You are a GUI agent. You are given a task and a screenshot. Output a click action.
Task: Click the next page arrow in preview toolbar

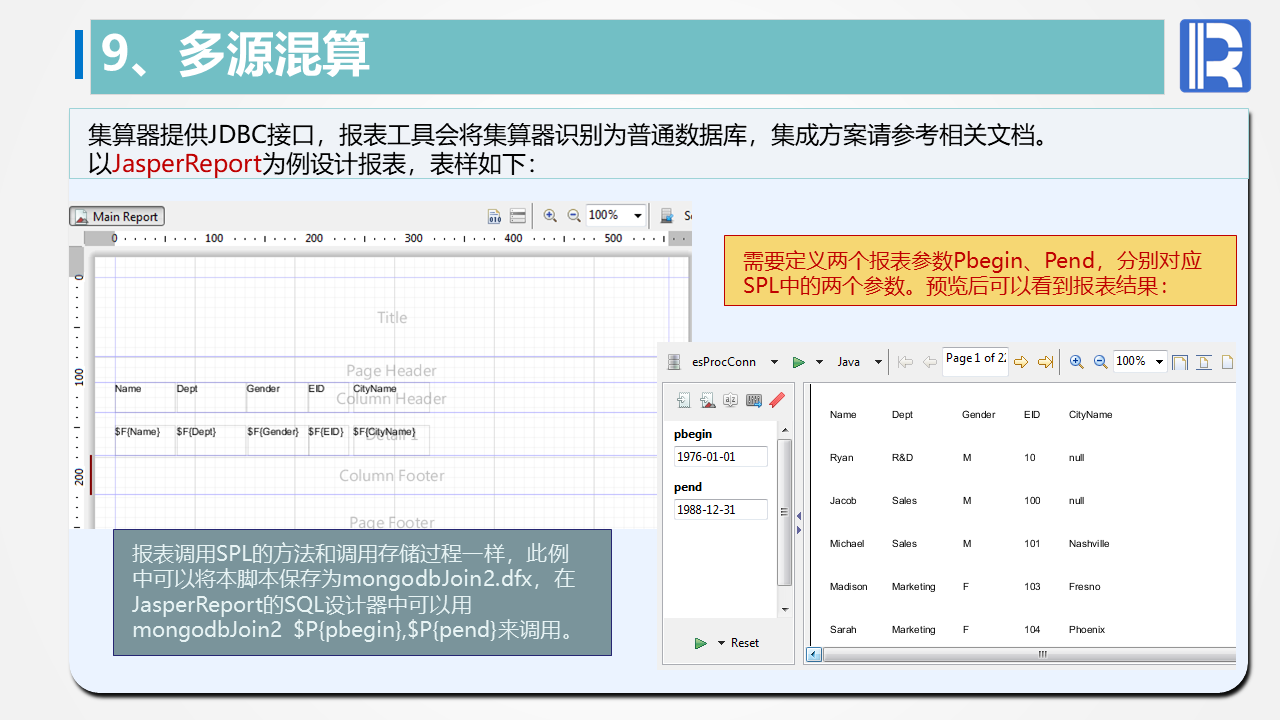pos(1021,362)
